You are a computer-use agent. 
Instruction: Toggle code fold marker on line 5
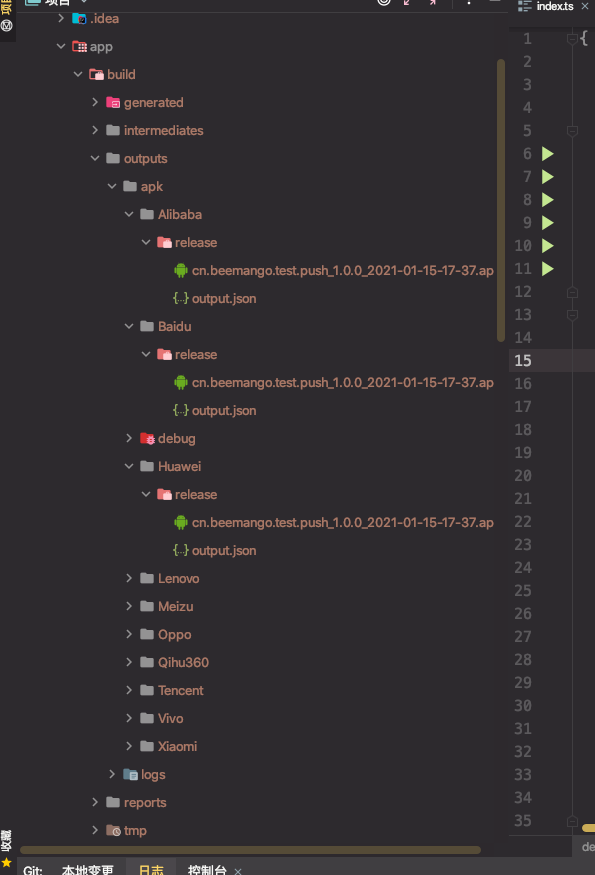(572, 131)
